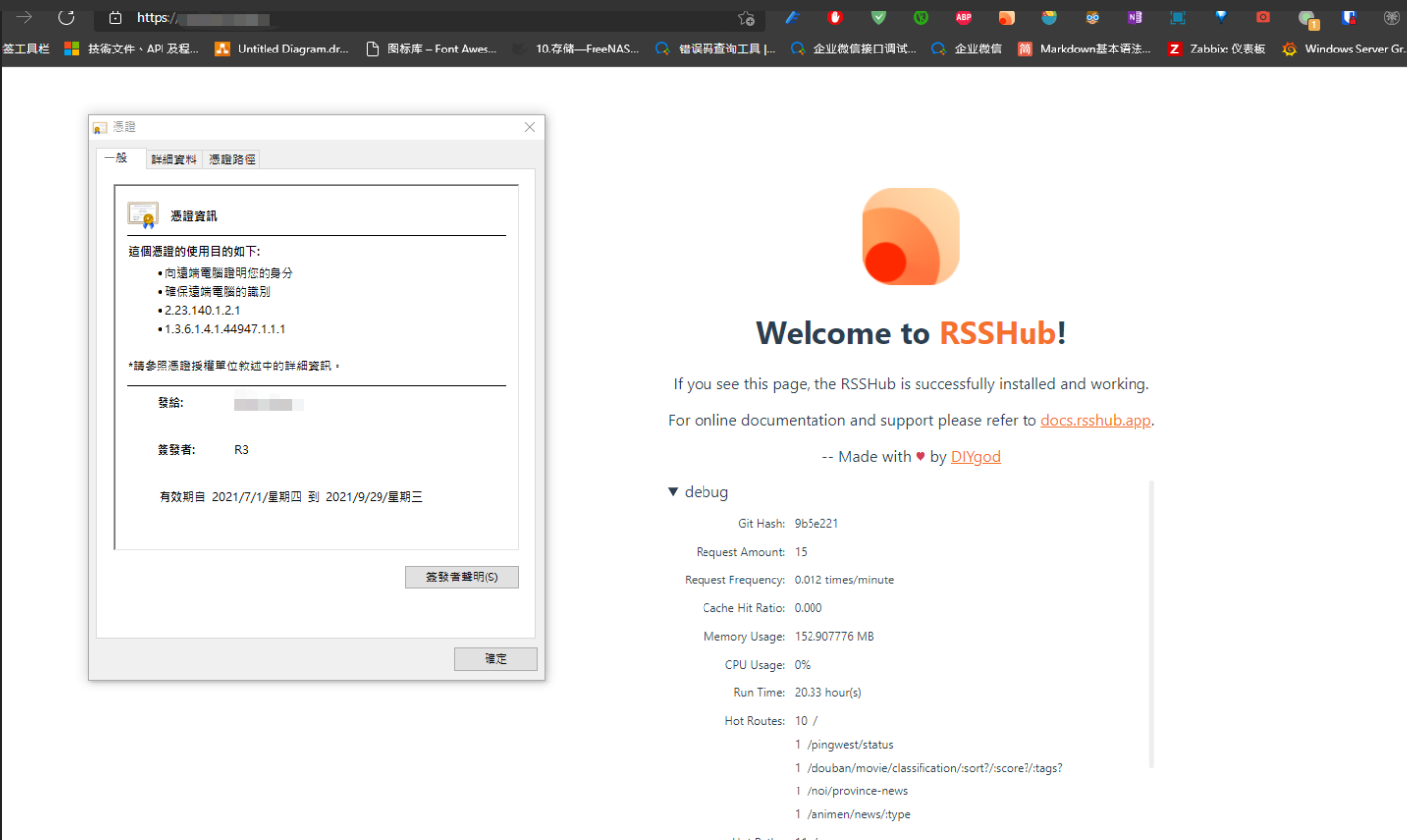Open the last gray round toolbar icon

coord(1391,17)
